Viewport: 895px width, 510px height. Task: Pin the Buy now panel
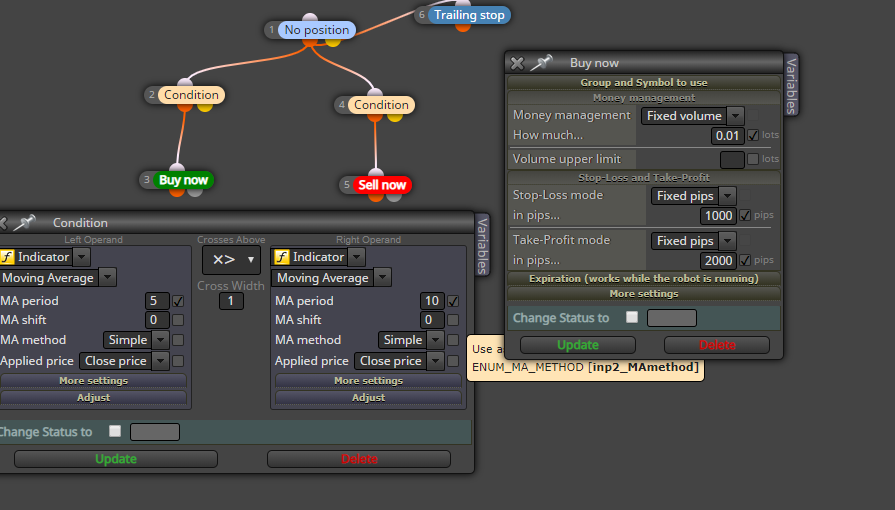pos(541,63)
